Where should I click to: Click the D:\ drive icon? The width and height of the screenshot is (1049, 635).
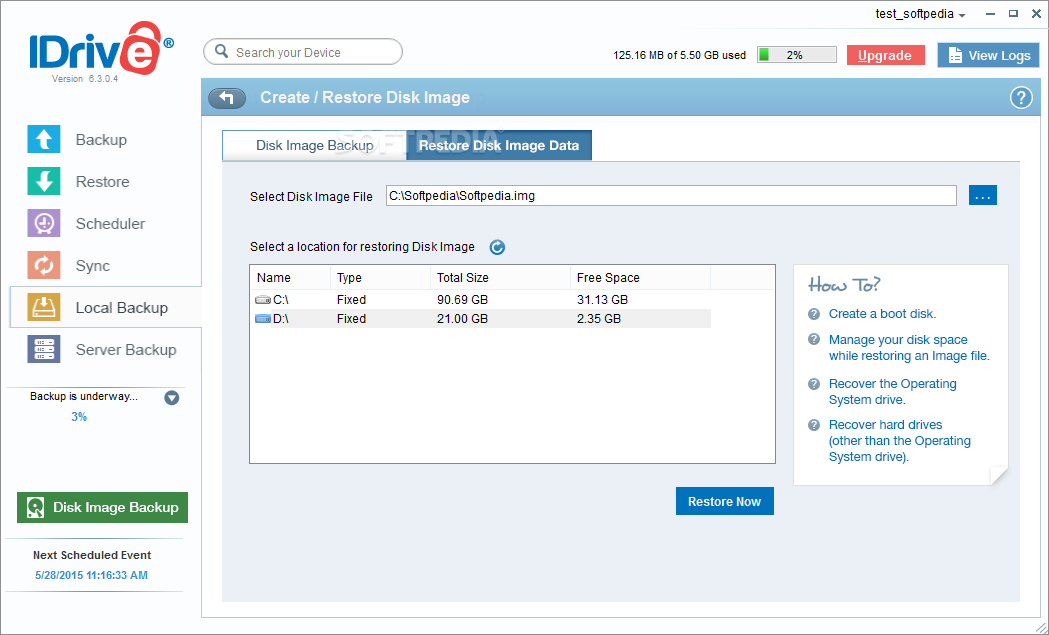tap(263, 319)
